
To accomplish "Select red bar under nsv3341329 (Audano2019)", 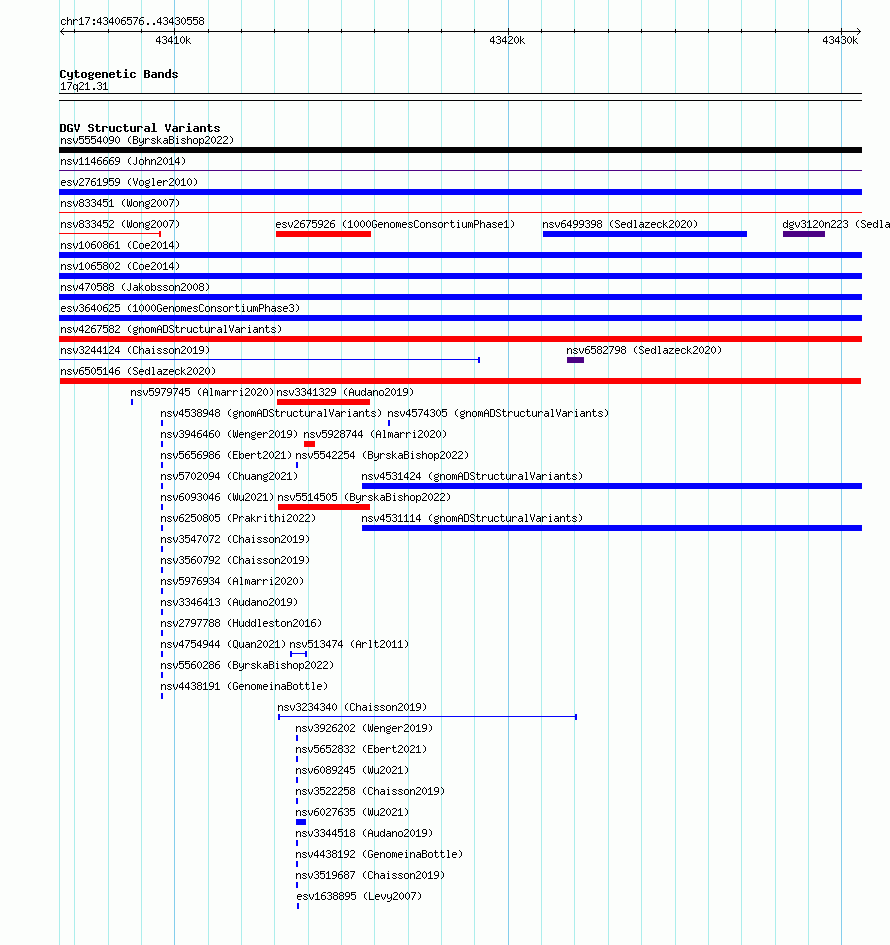I will pos(324,402).
